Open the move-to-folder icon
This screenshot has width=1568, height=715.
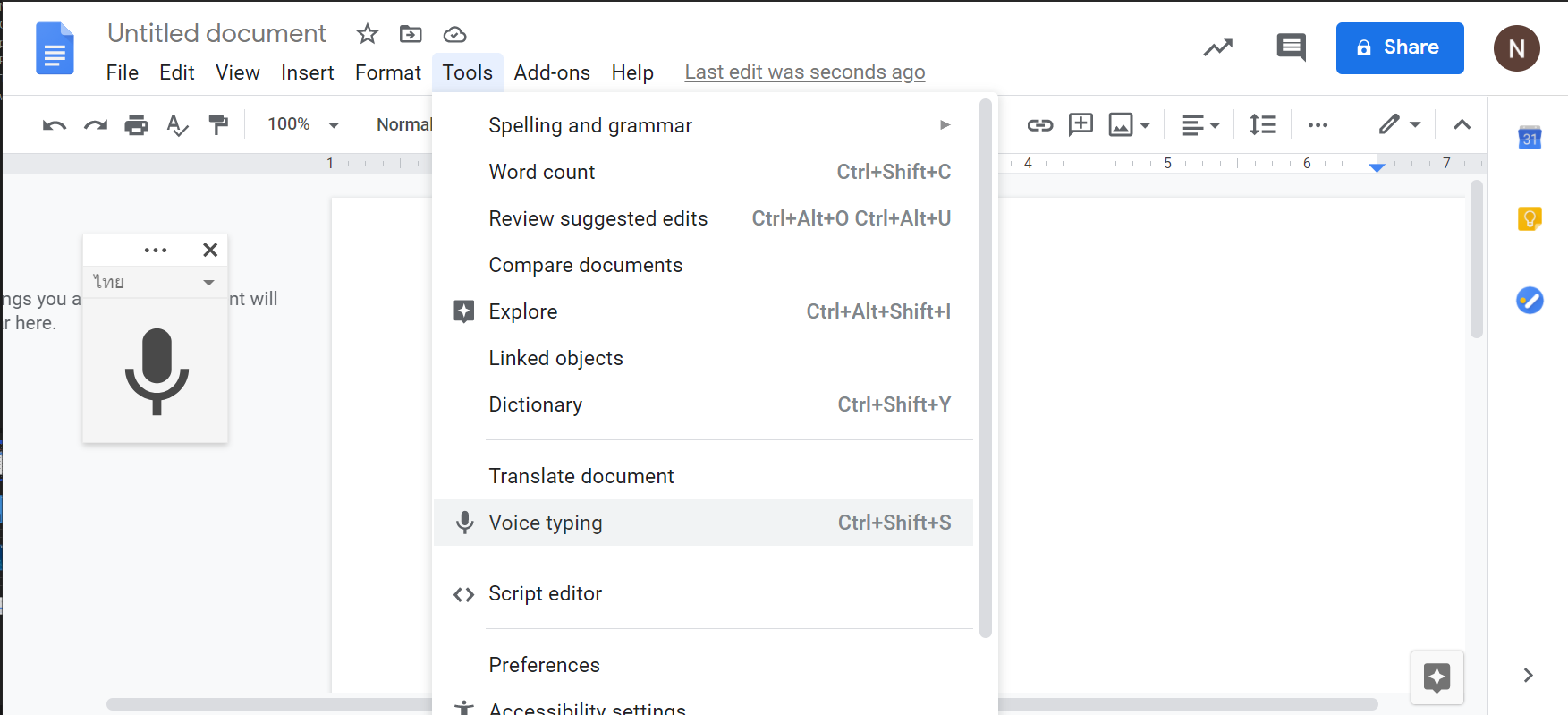[x=411, y=34]
